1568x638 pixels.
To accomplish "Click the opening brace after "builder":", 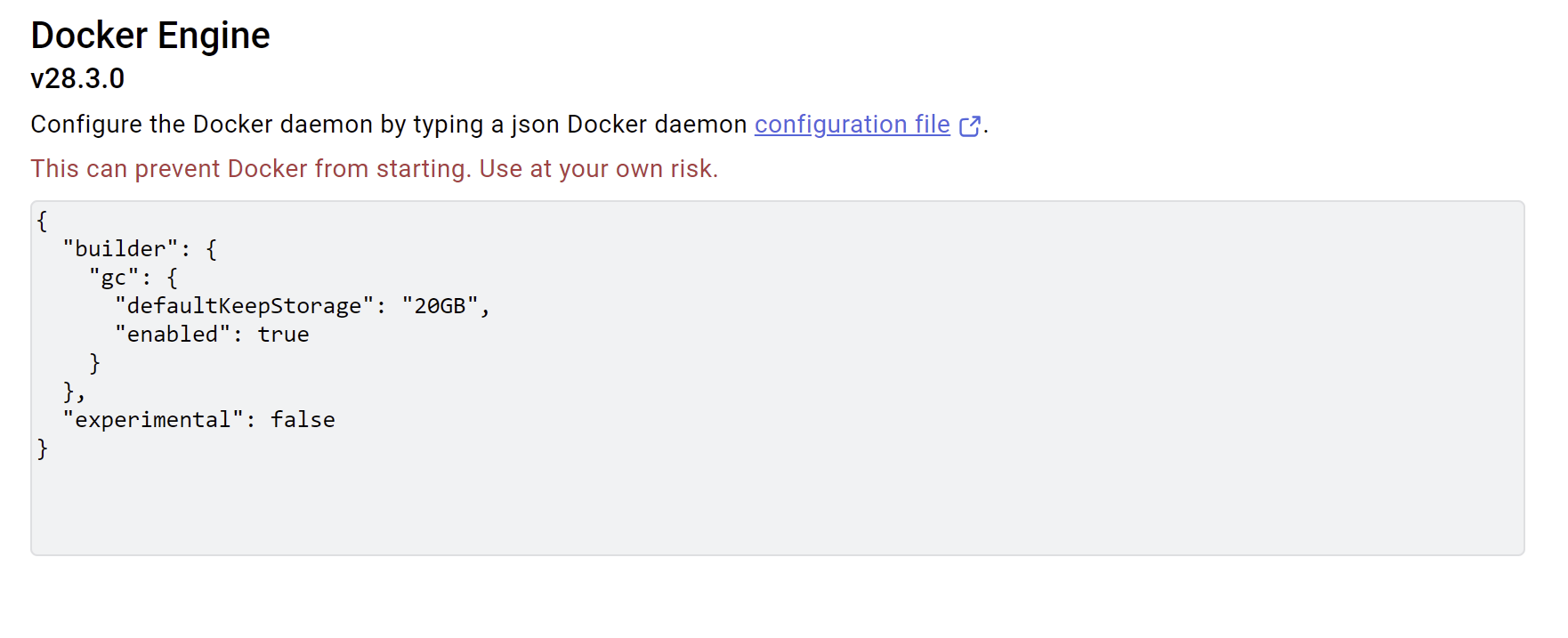I will [211, 249].
